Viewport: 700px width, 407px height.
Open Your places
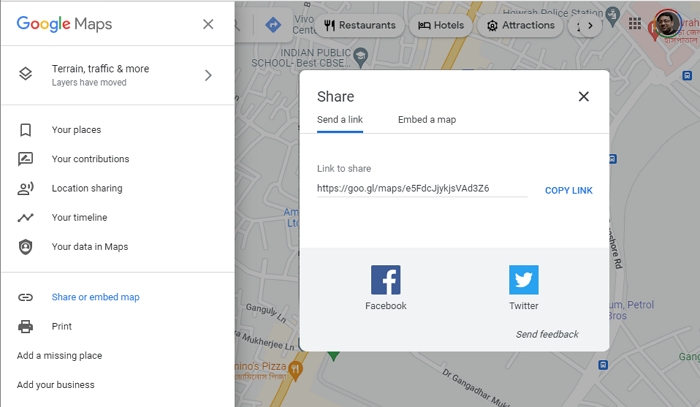(76, 130)
